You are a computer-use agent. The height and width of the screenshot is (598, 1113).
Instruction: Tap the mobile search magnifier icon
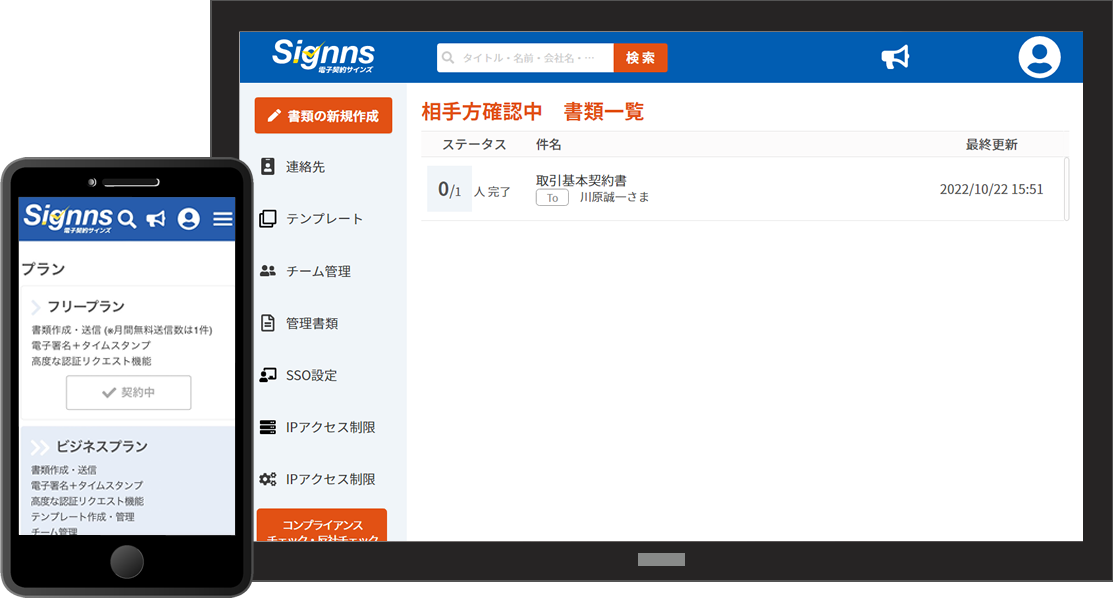(x=127, y=219)
